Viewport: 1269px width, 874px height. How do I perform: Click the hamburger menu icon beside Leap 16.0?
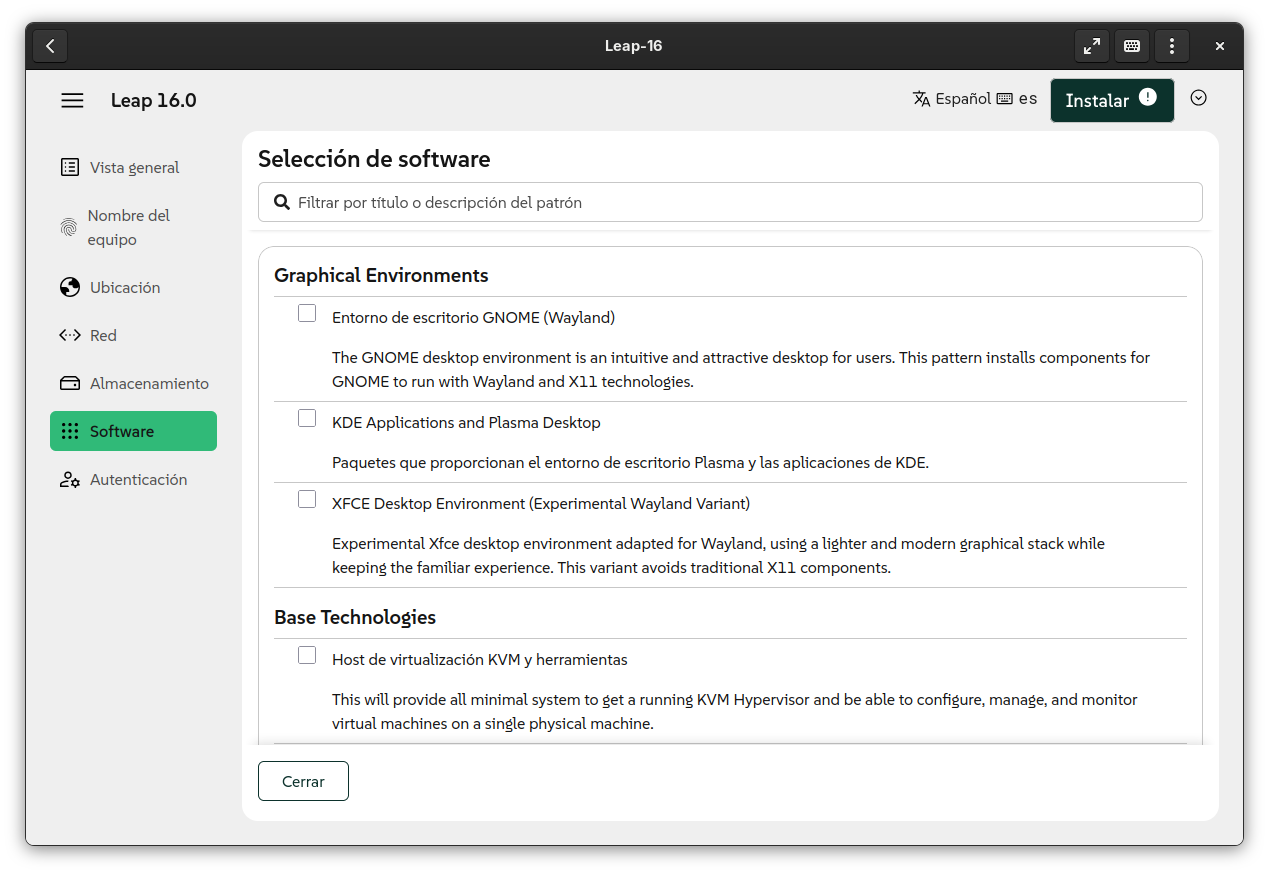[x=72, y=100]
